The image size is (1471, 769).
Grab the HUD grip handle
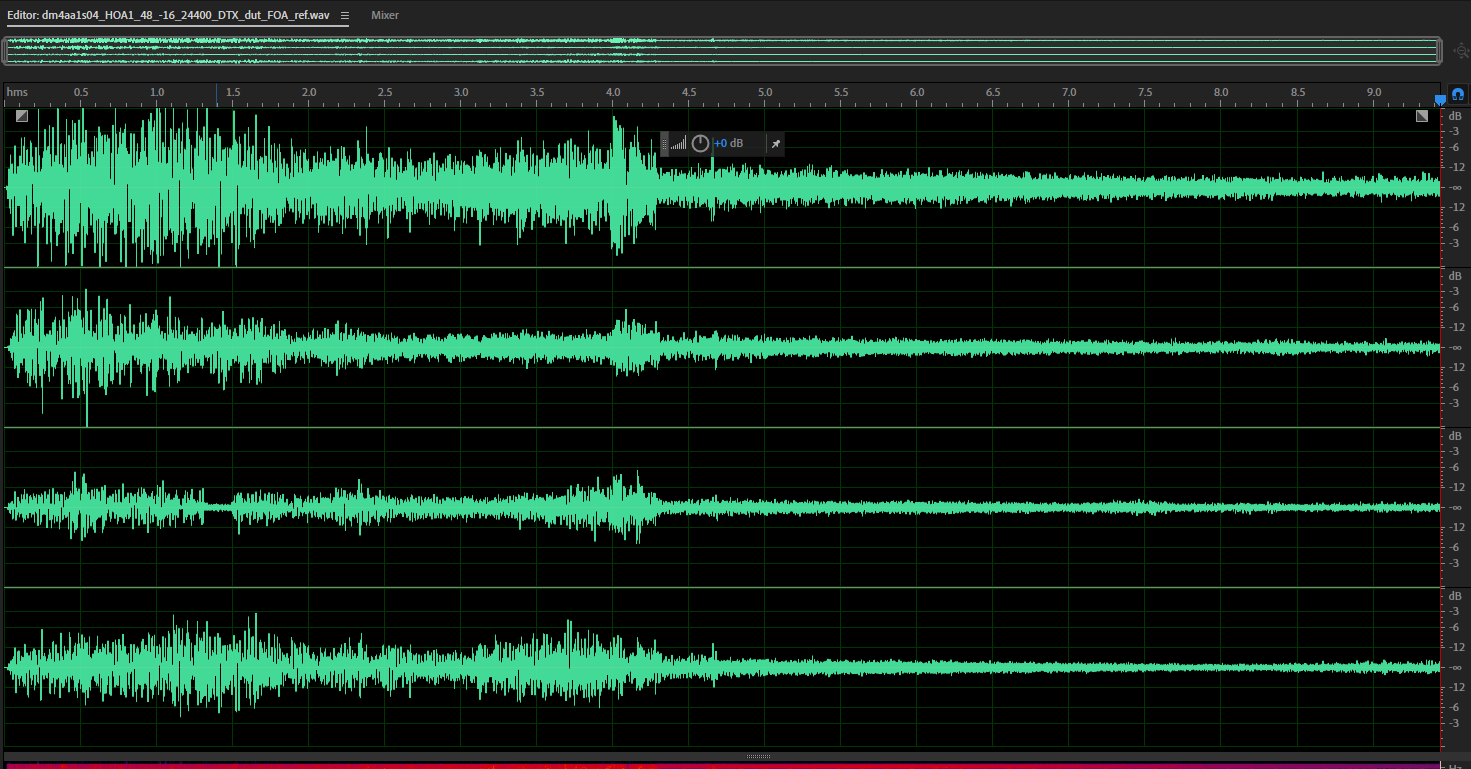click(x=665, y=144)
